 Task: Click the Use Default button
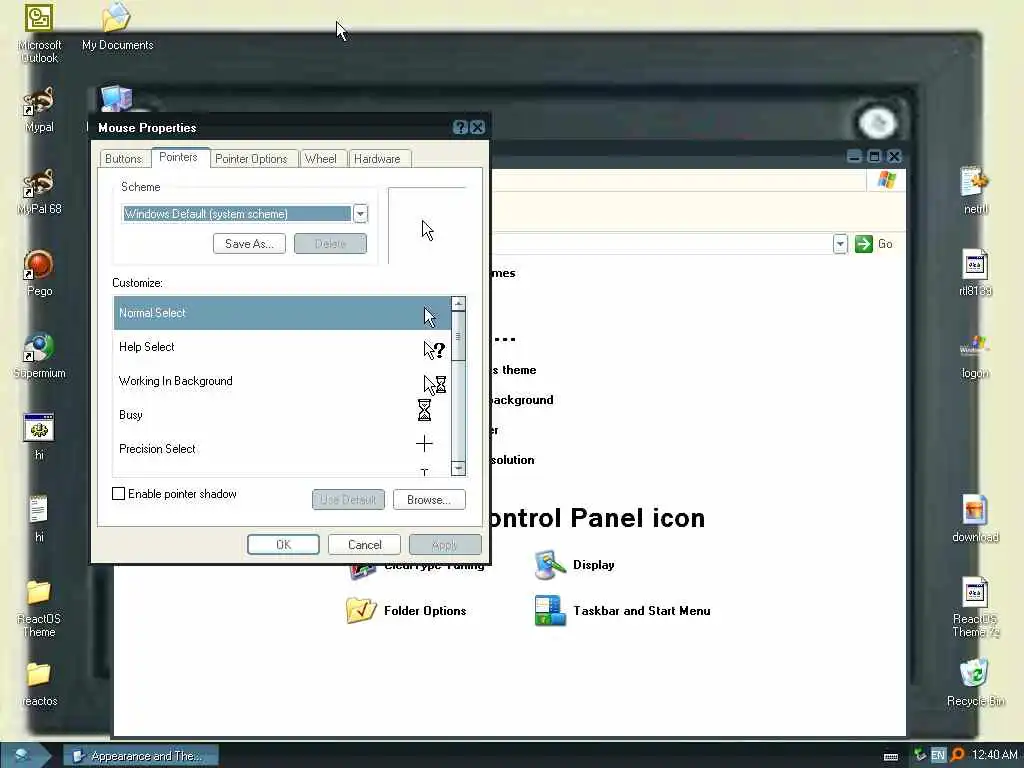(349, 500)
